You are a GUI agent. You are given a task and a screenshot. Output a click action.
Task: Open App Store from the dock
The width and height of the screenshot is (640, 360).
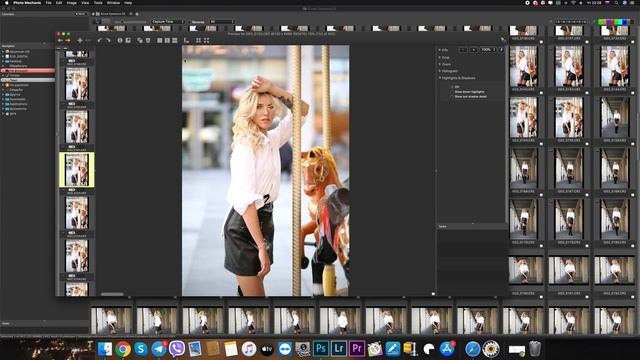tap(447, 349)
